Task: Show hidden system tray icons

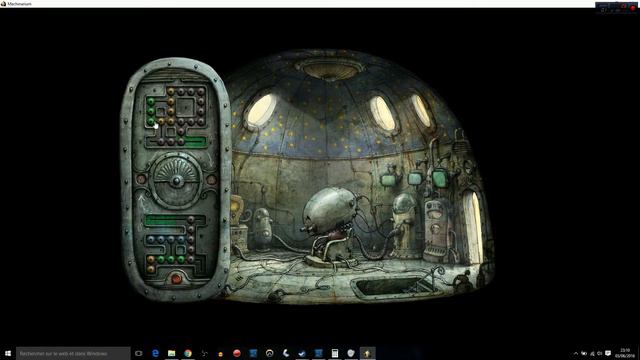Action: 576,353
